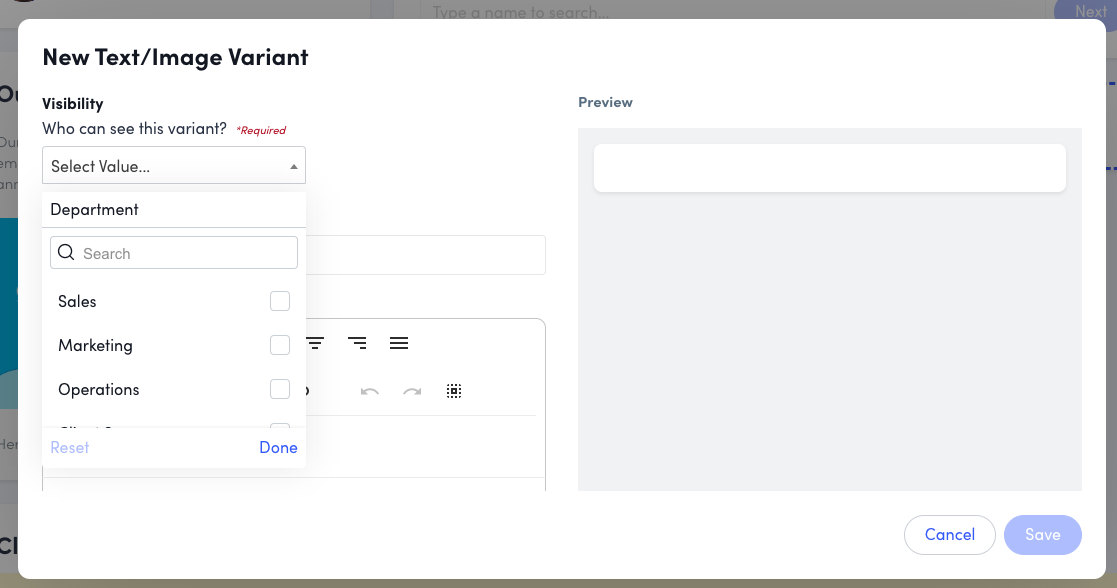
Task: Apply the justify text alignment icon
Action: click(x=399, y=343)
